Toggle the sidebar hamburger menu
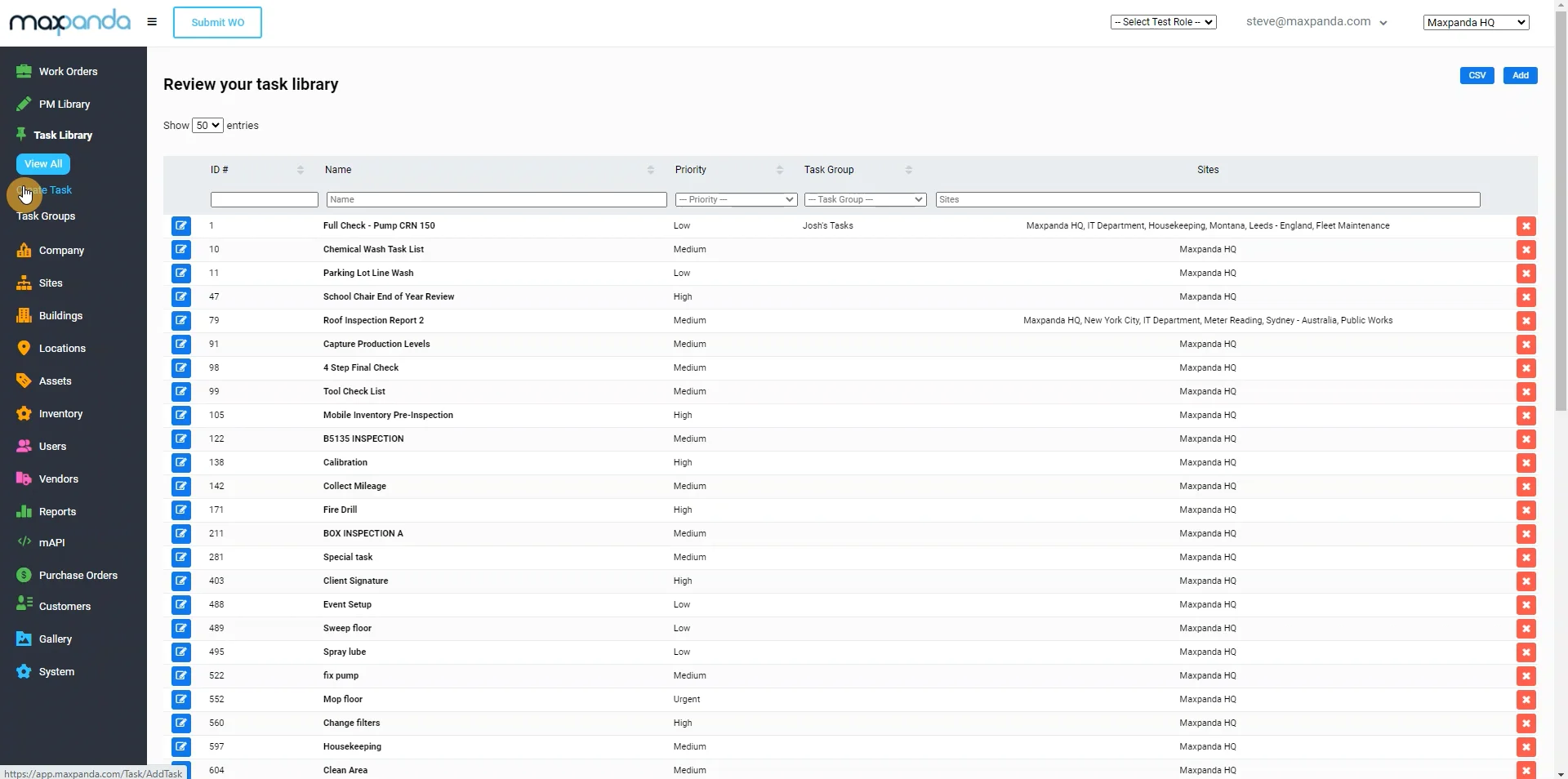 (151, 22)
